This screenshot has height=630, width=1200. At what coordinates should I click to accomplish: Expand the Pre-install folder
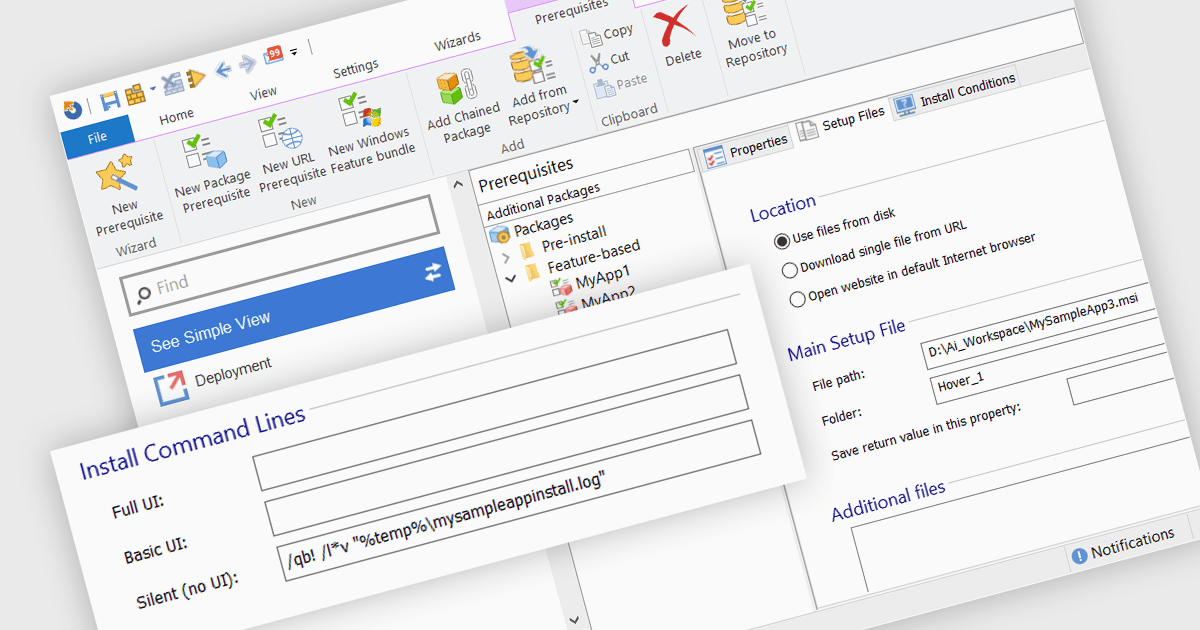507,258
